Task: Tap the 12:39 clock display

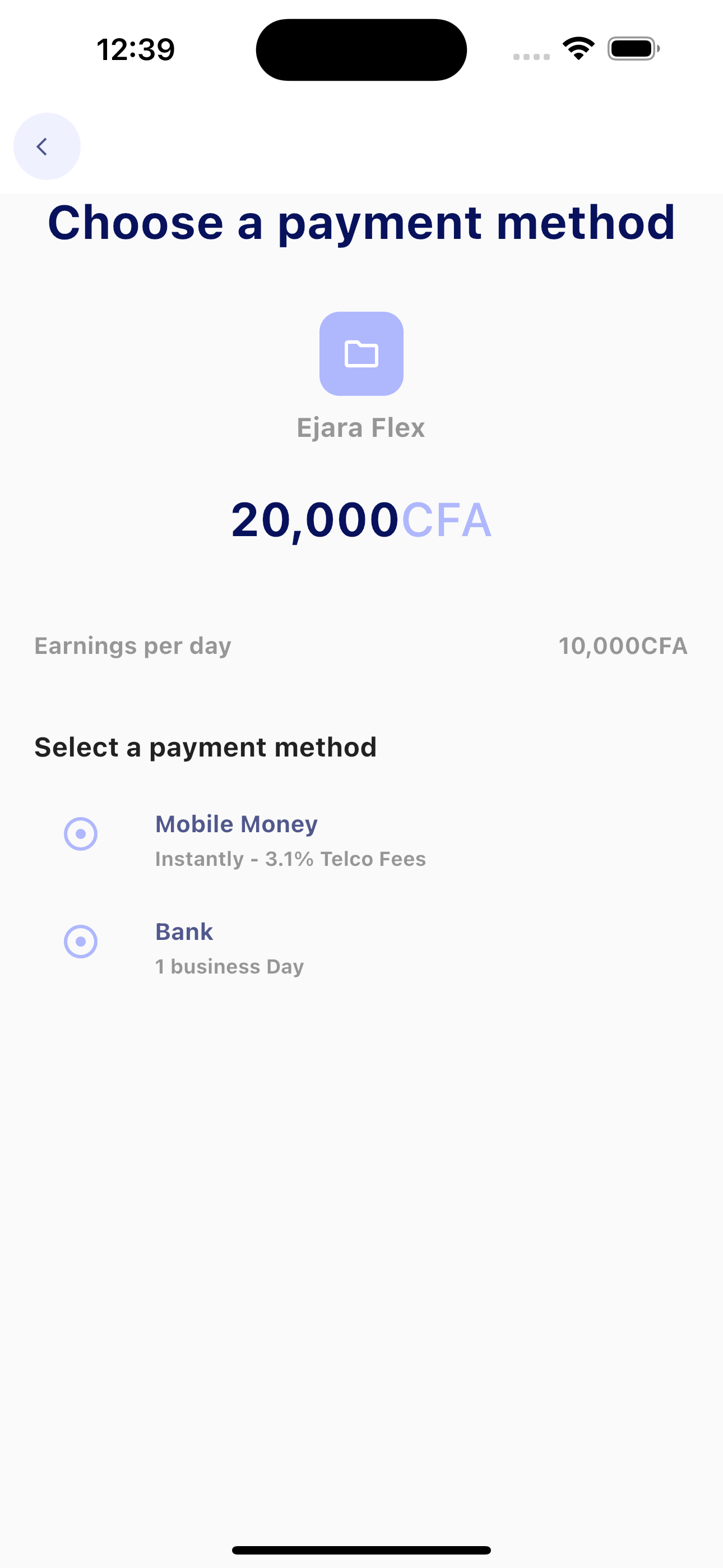Action: click(x=135, y=50)
